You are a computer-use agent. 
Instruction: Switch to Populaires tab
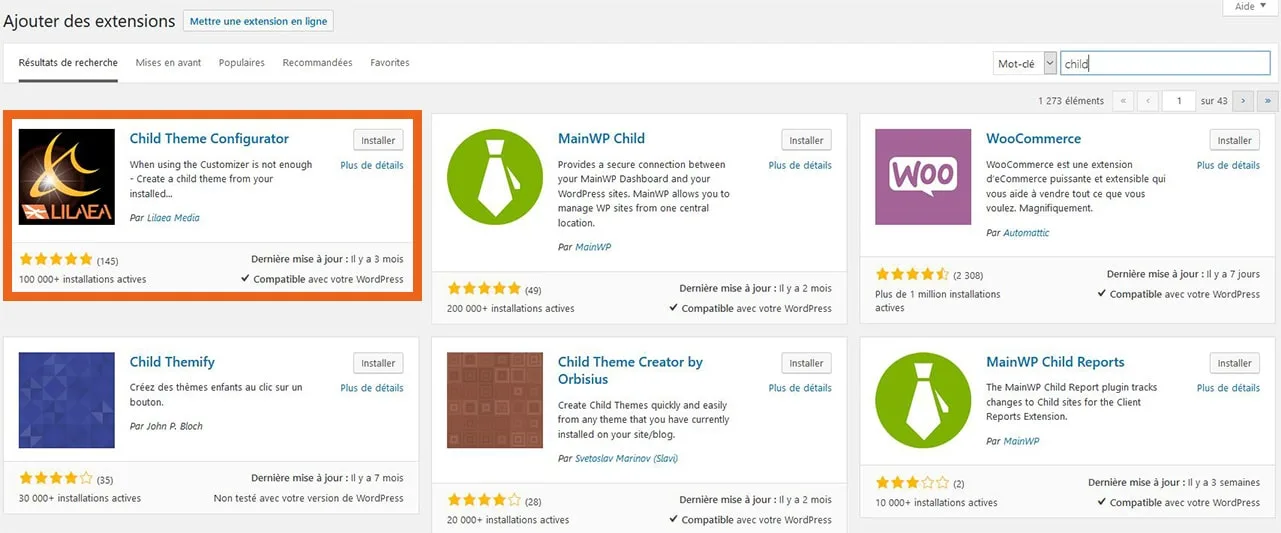242,63
